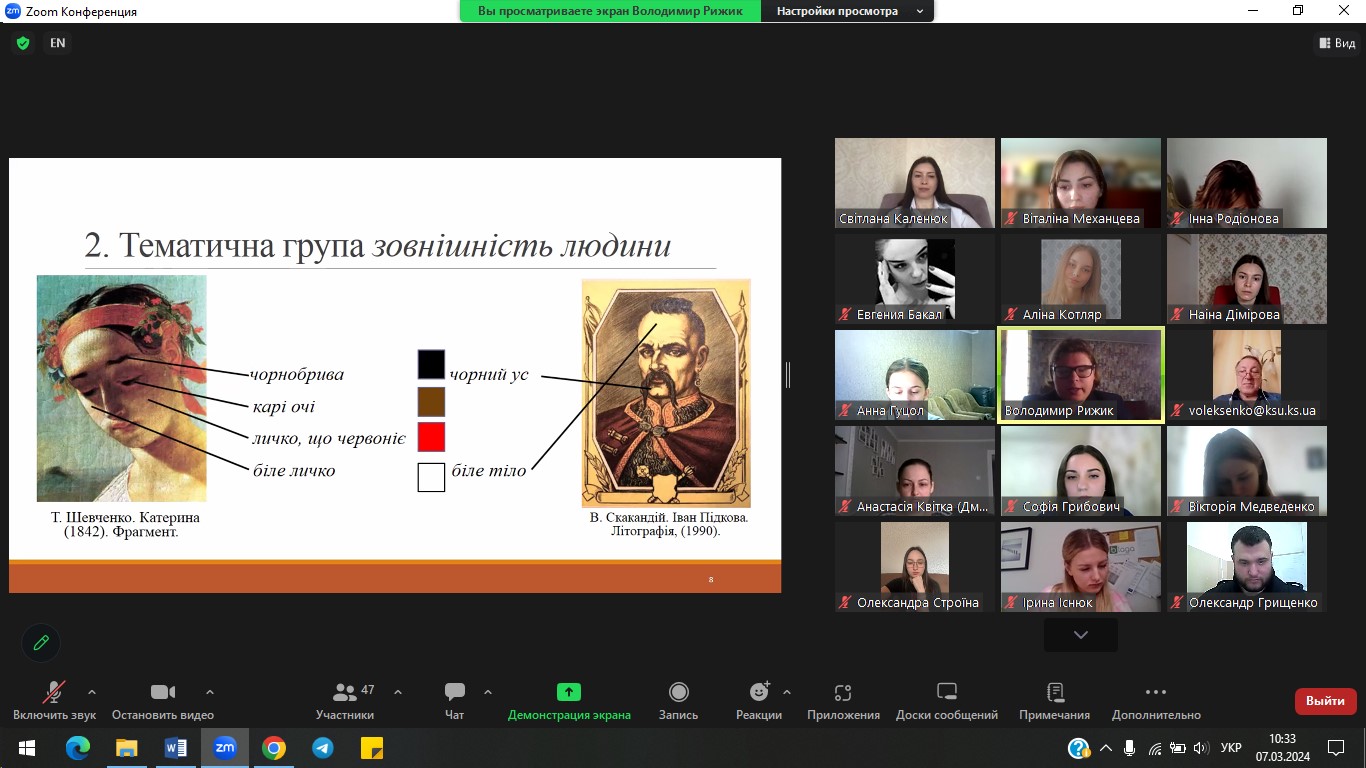Open Дополнительно more options menu
Image resolution: width=1366 pixels, height=768 pixels.
coord(1155,701)
